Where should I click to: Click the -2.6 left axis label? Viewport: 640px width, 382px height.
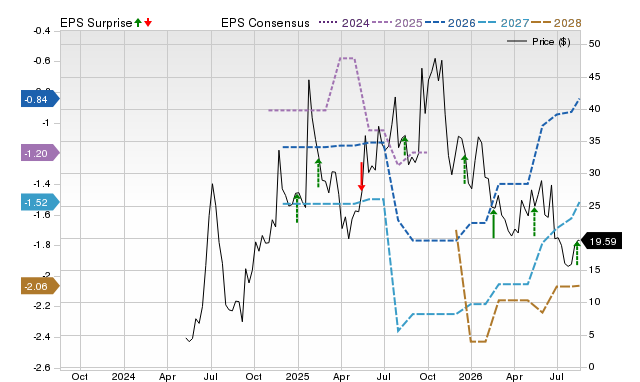pos(42,367)
